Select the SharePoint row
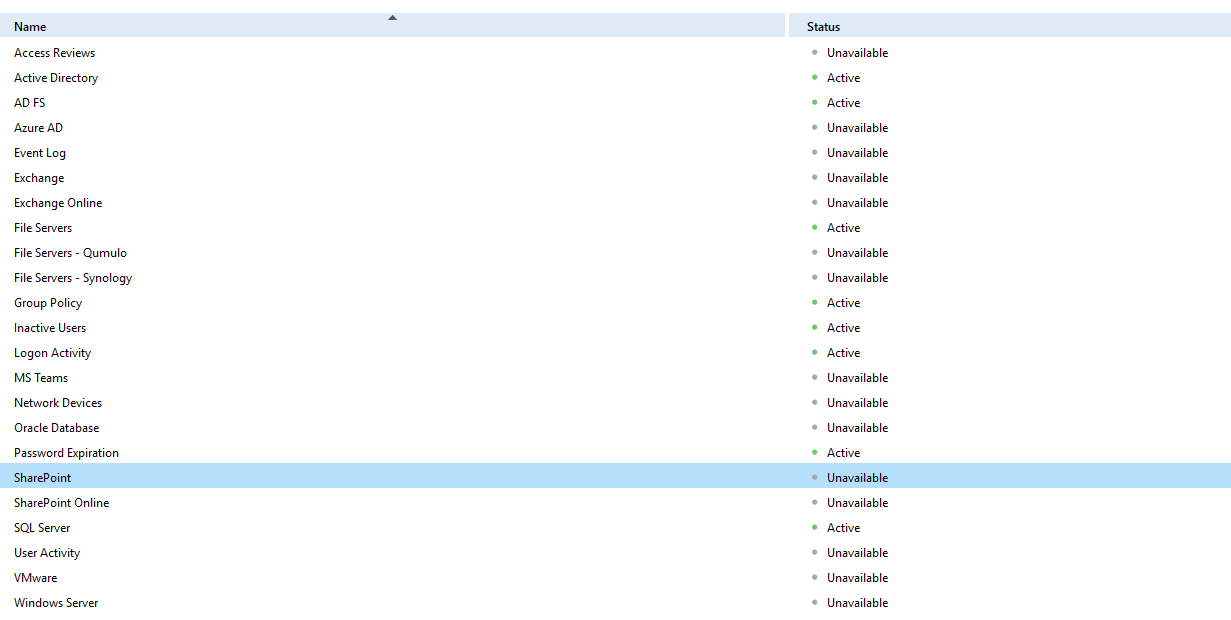This screenshot has height=620, width=1231. pos(43,478)
